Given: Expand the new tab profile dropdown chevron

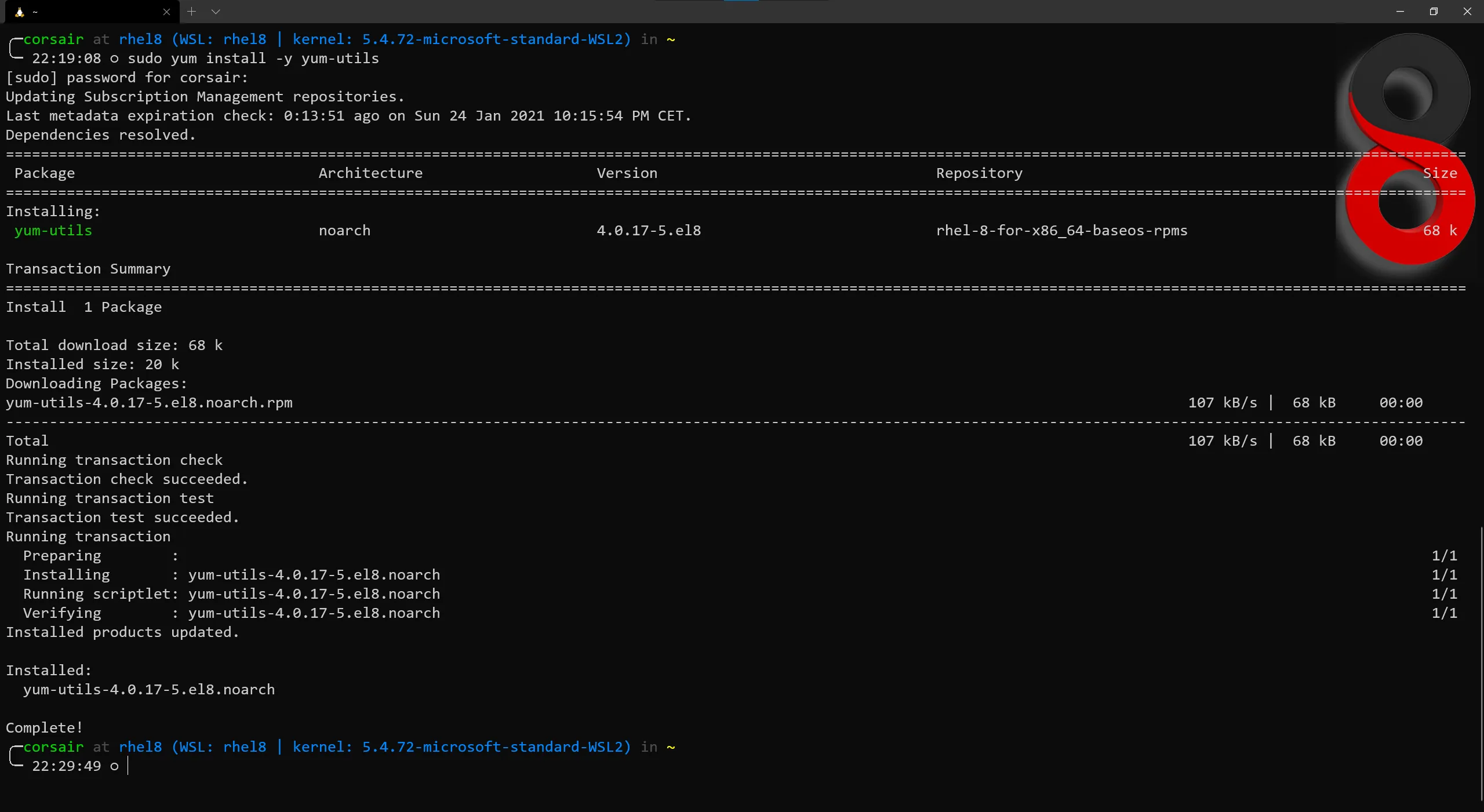Looking at the screenshot, I should (x=216, y=12).
